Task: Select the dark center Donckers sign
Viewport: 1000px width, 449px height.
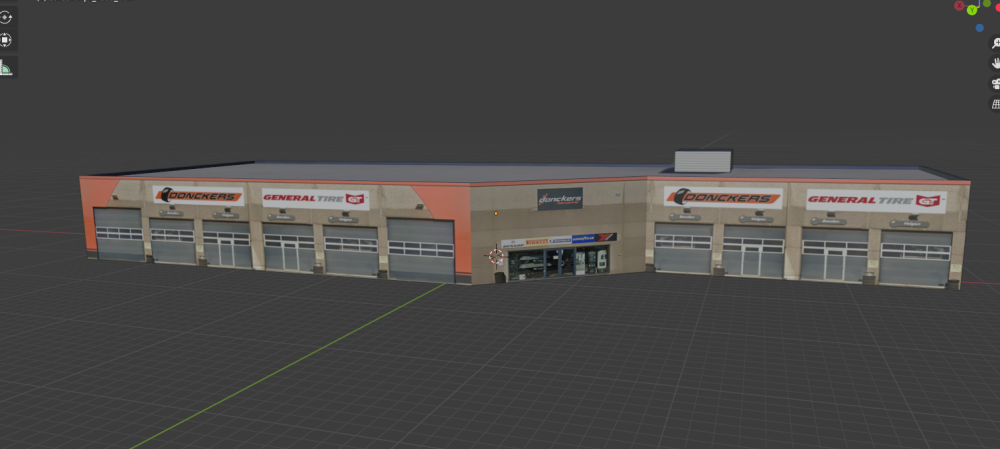Action: (x=560, y=199)
